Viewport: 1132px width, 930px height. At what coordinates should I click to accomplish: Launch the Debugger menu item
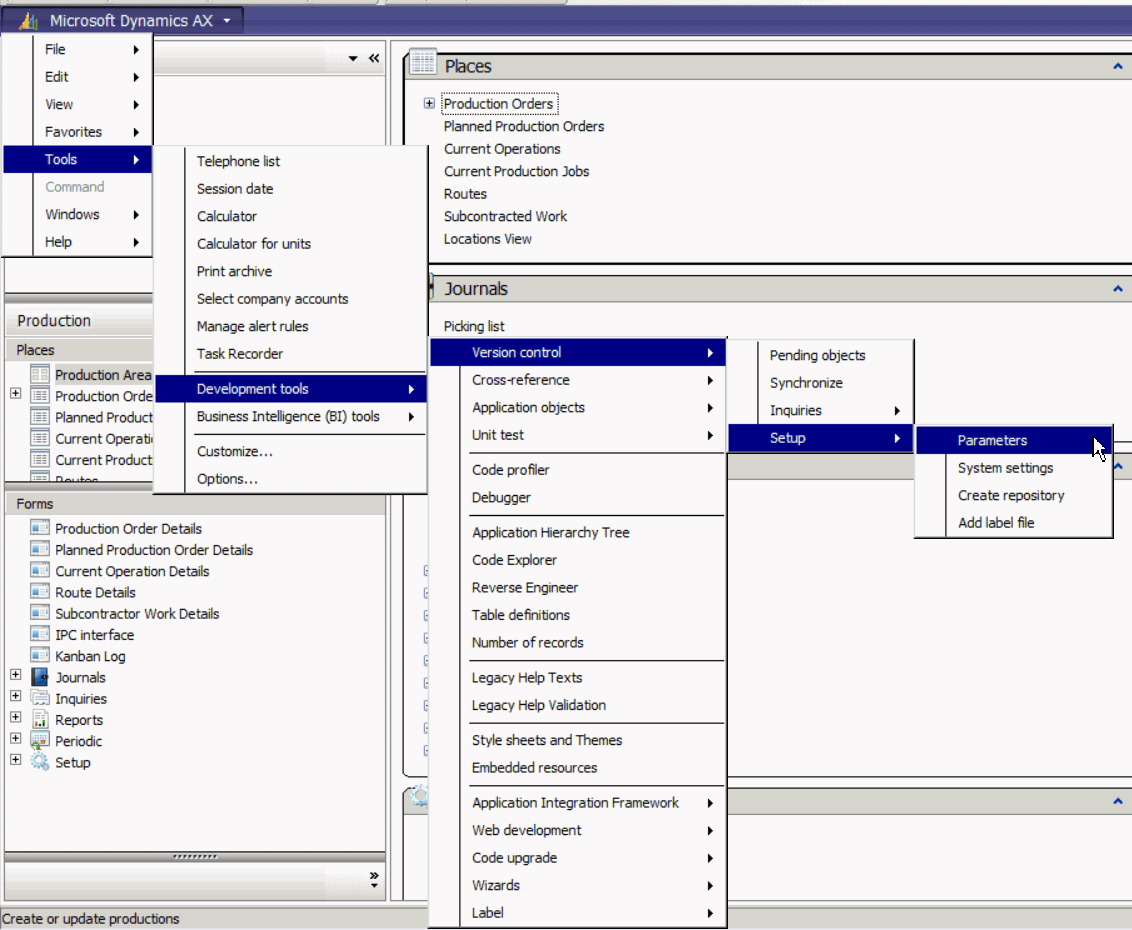578,497
